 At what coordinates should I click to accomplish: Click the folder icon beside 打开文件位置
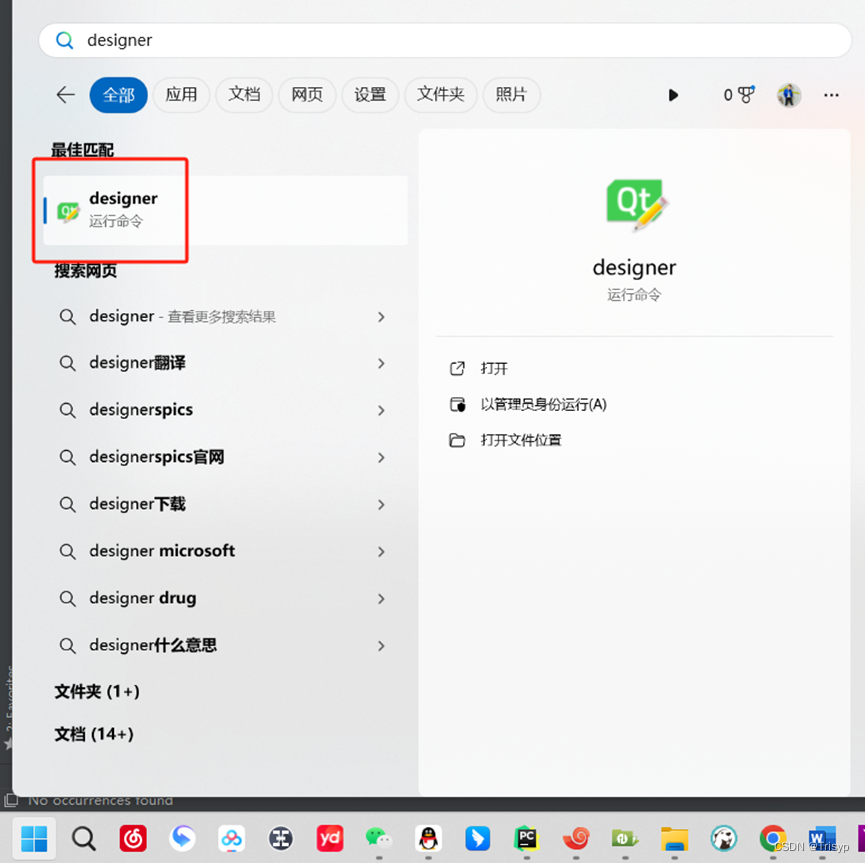457,440
